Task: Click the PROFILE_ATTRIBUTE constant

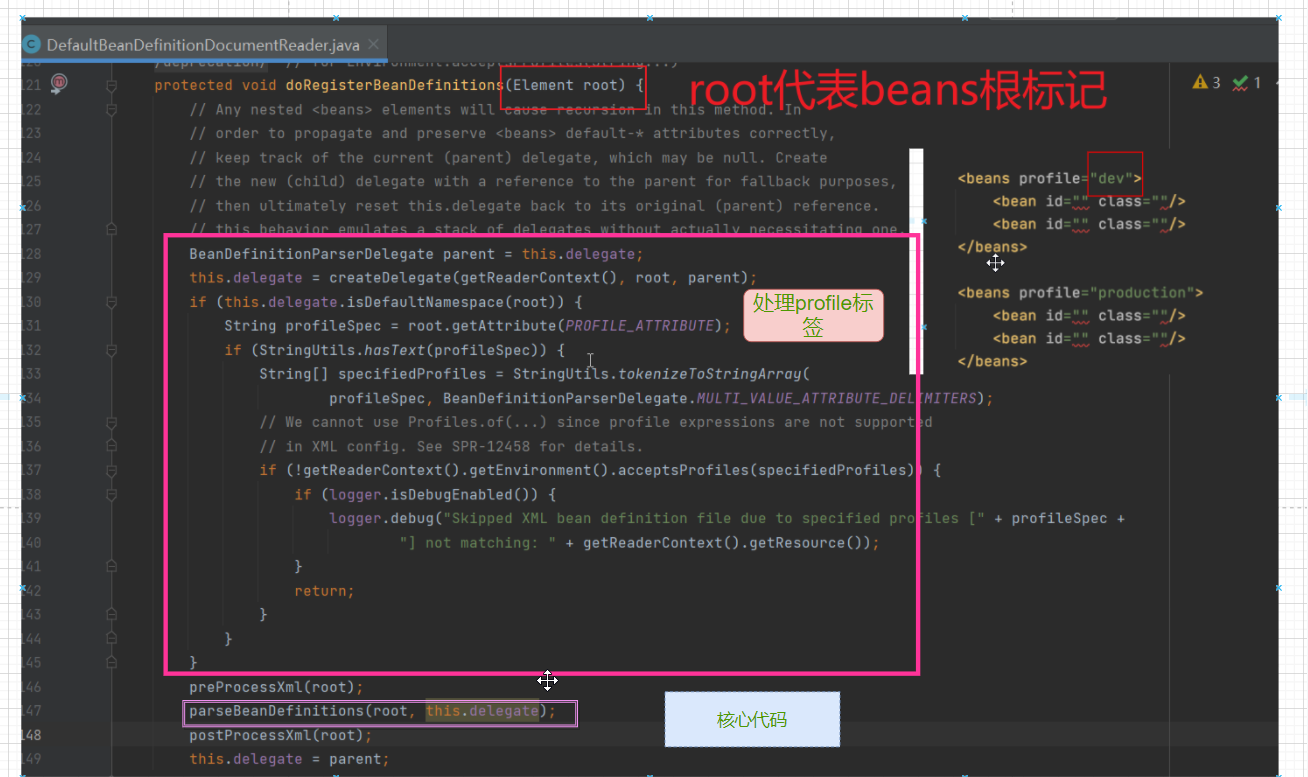Action: pos(640,326)
